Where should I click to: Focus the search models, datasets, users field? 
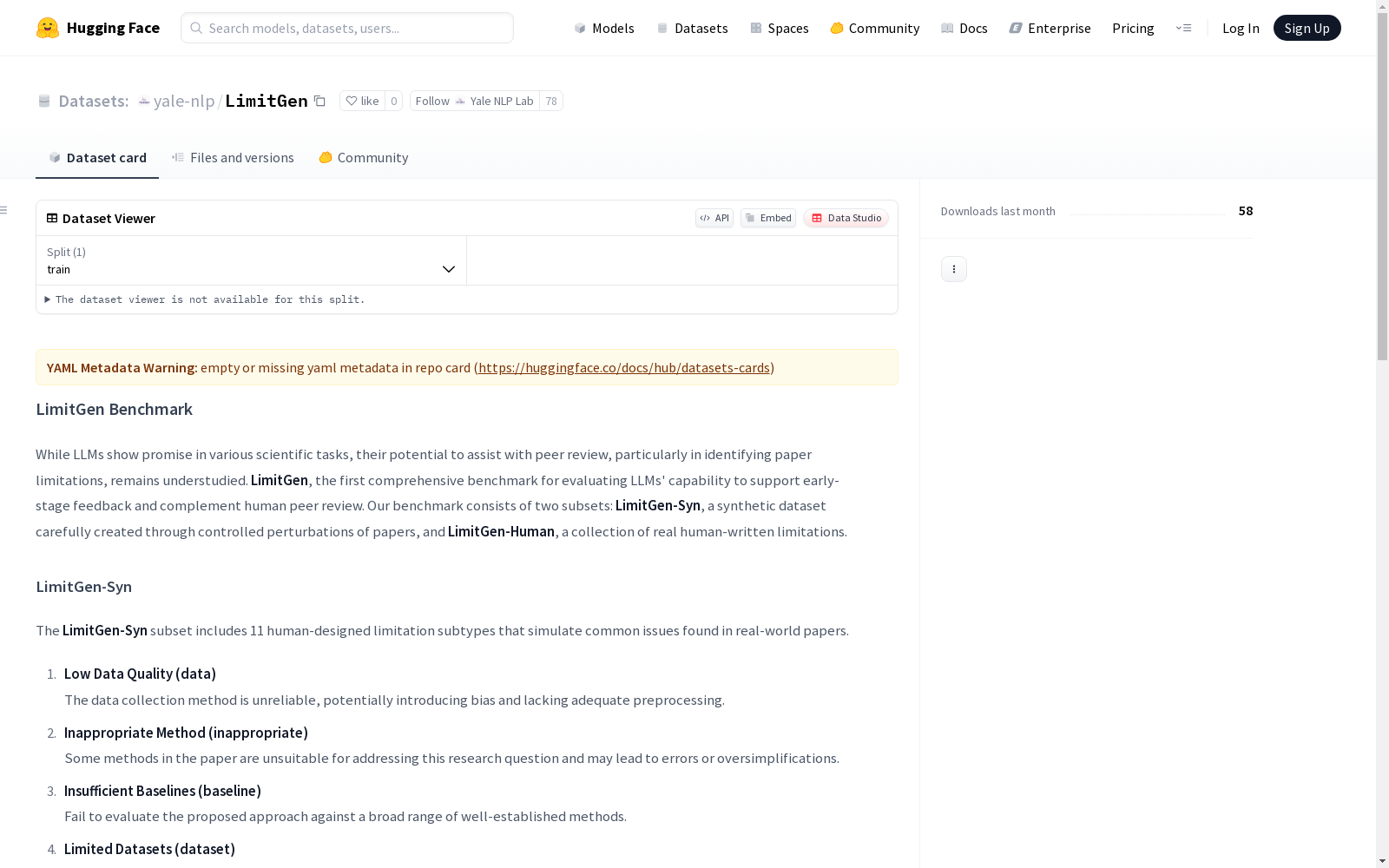347,28
